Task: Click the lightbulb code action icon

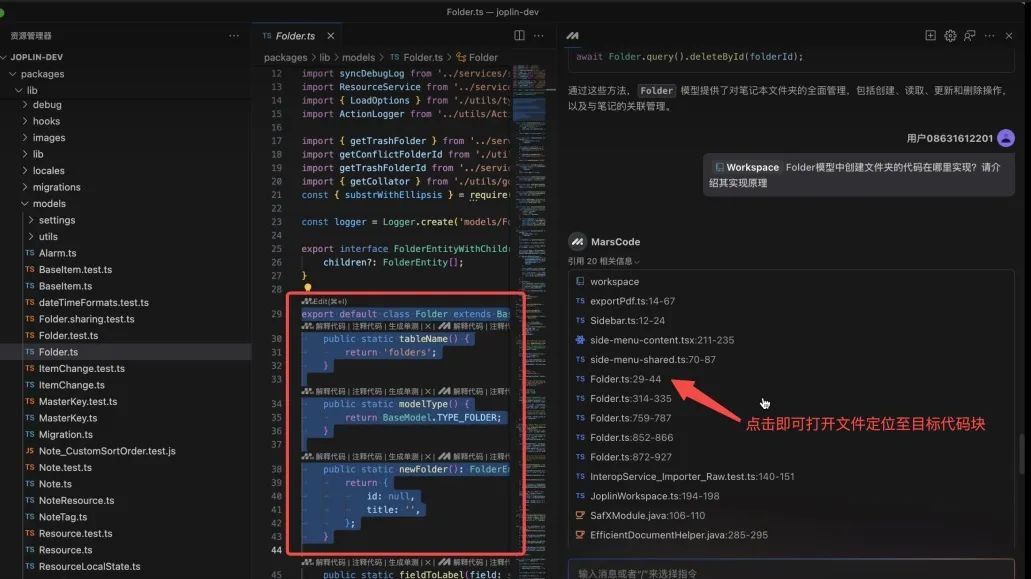Action: [x=307, y=287]
